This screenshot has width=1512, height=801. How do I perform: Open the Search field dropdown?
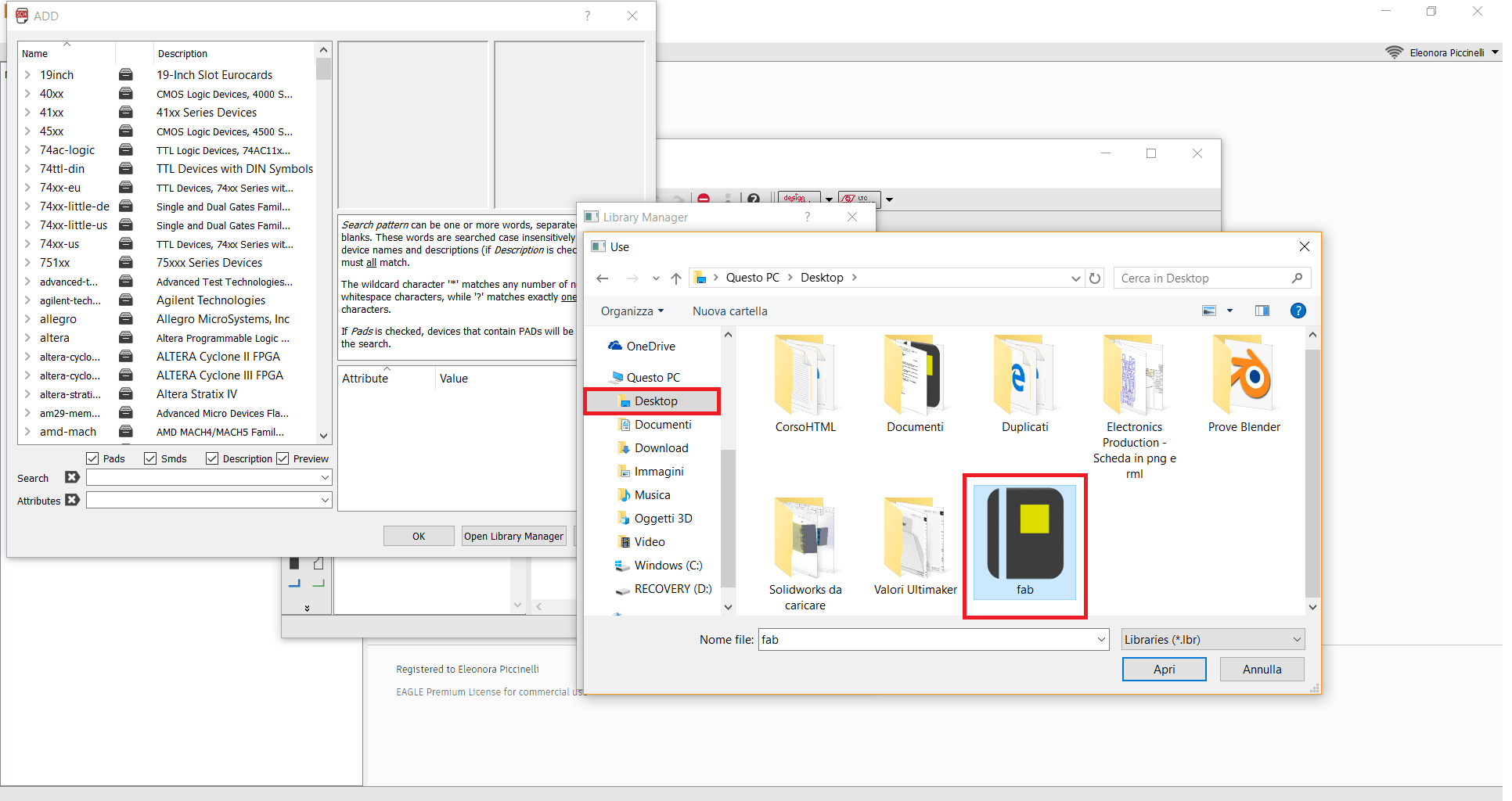point(325,477)
